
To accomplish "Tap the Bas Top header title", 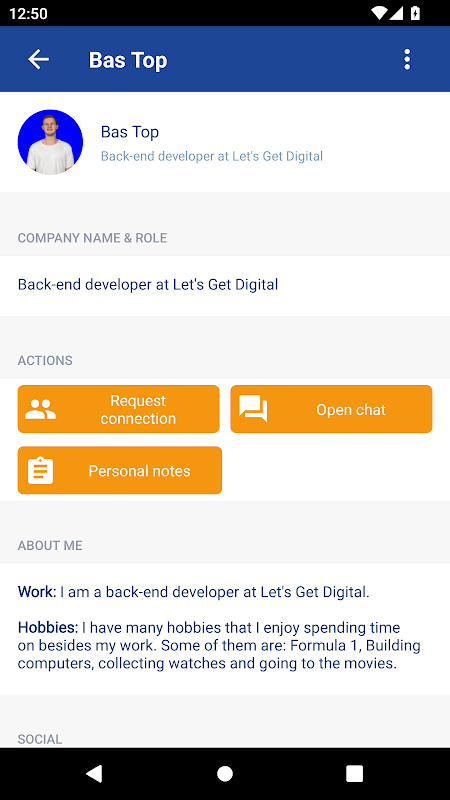I will (x=128, y=60).
